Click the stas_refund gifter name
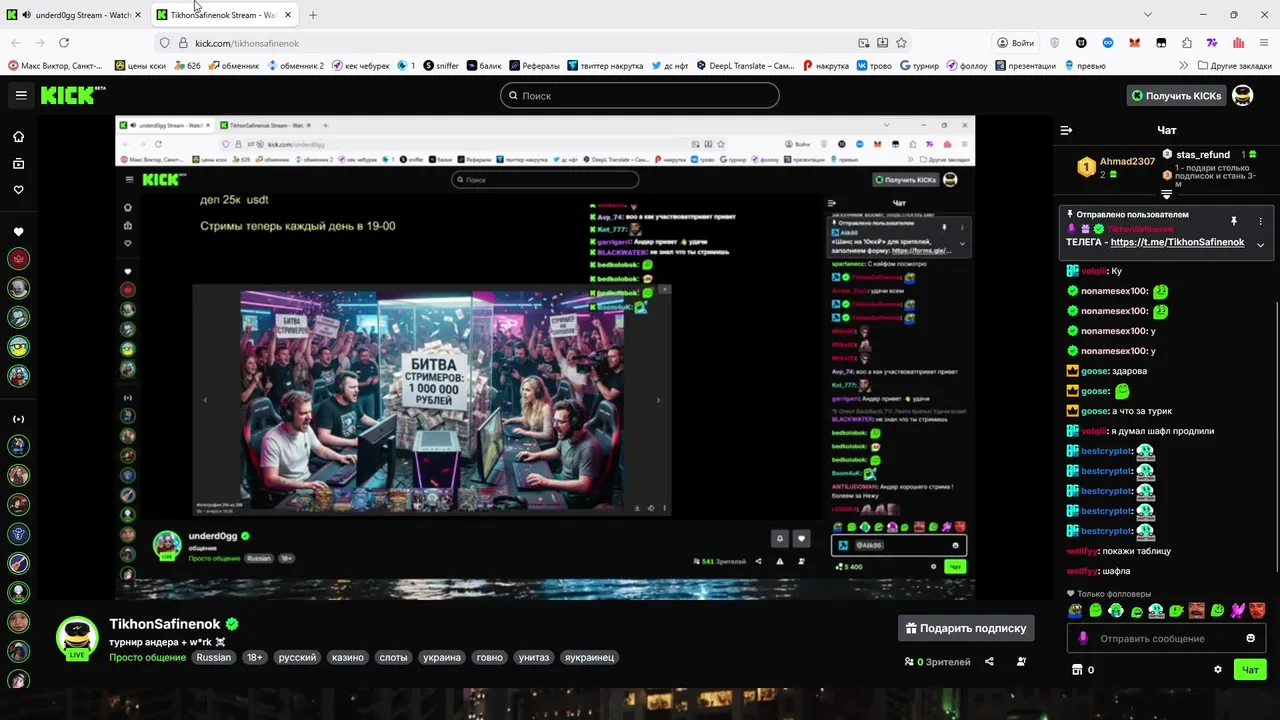Screen dimensions: 1280x720 pyautogui.click(x=1203, y=155)
